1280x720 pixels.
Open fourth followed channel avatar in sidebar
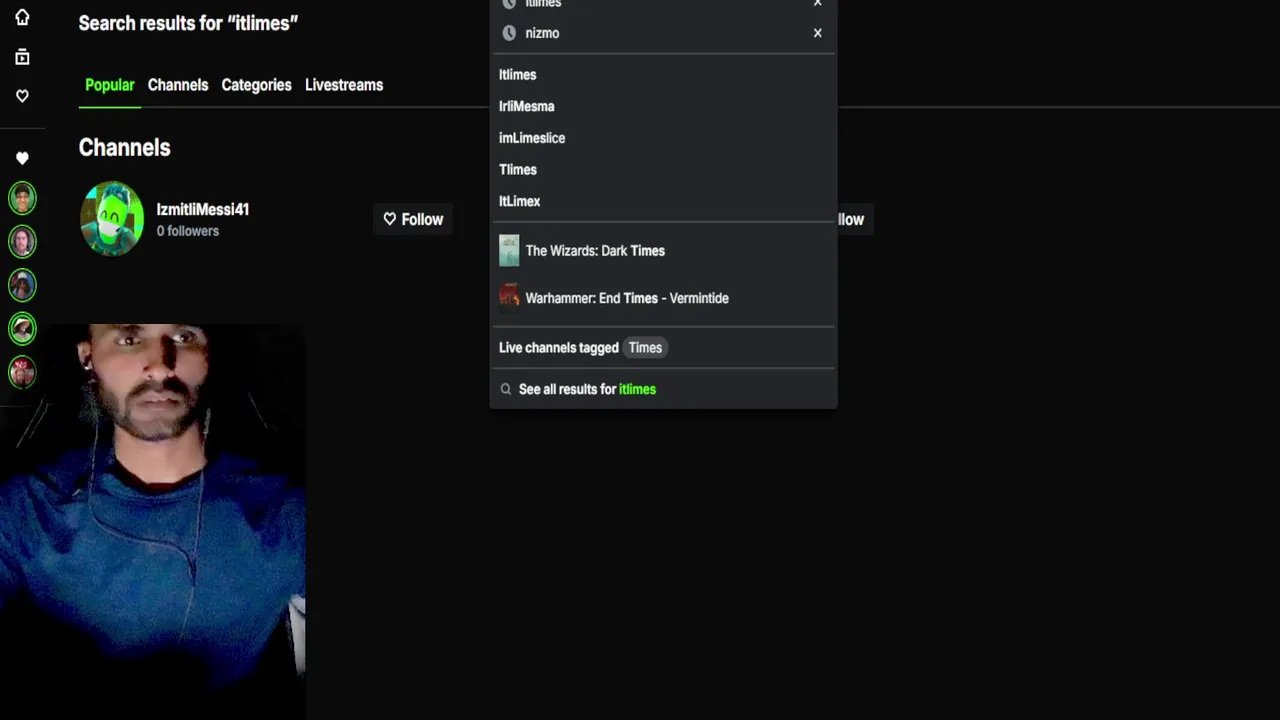[22, 328]
